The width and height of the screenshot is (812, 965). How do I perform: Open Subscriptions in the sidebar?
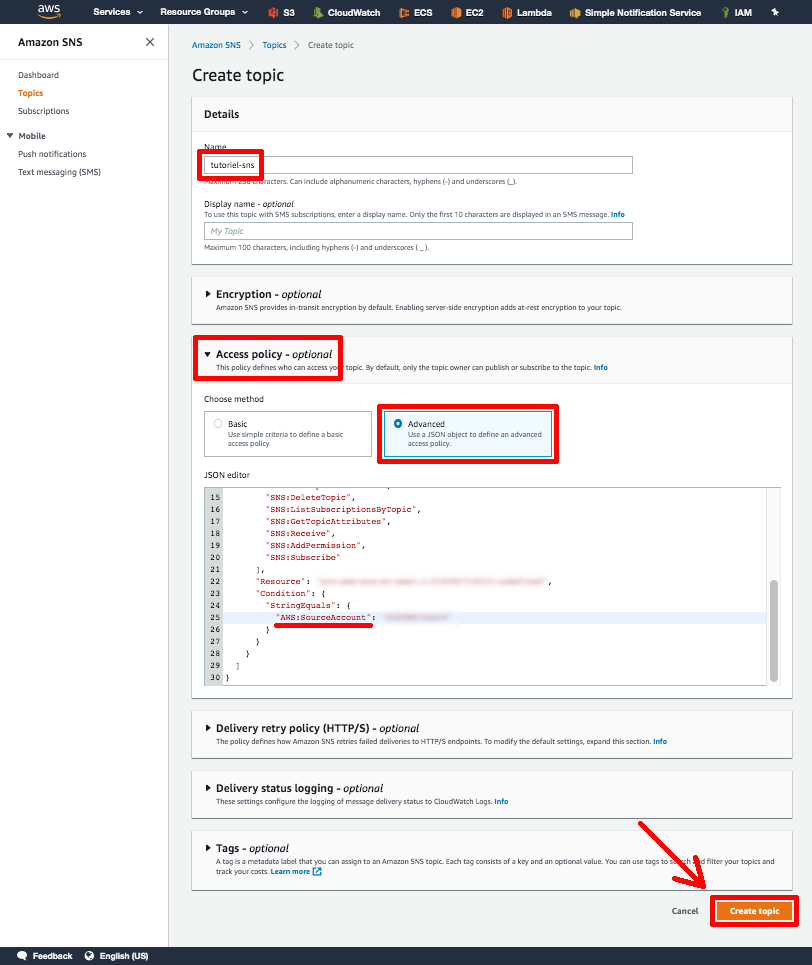pos(43,111)
